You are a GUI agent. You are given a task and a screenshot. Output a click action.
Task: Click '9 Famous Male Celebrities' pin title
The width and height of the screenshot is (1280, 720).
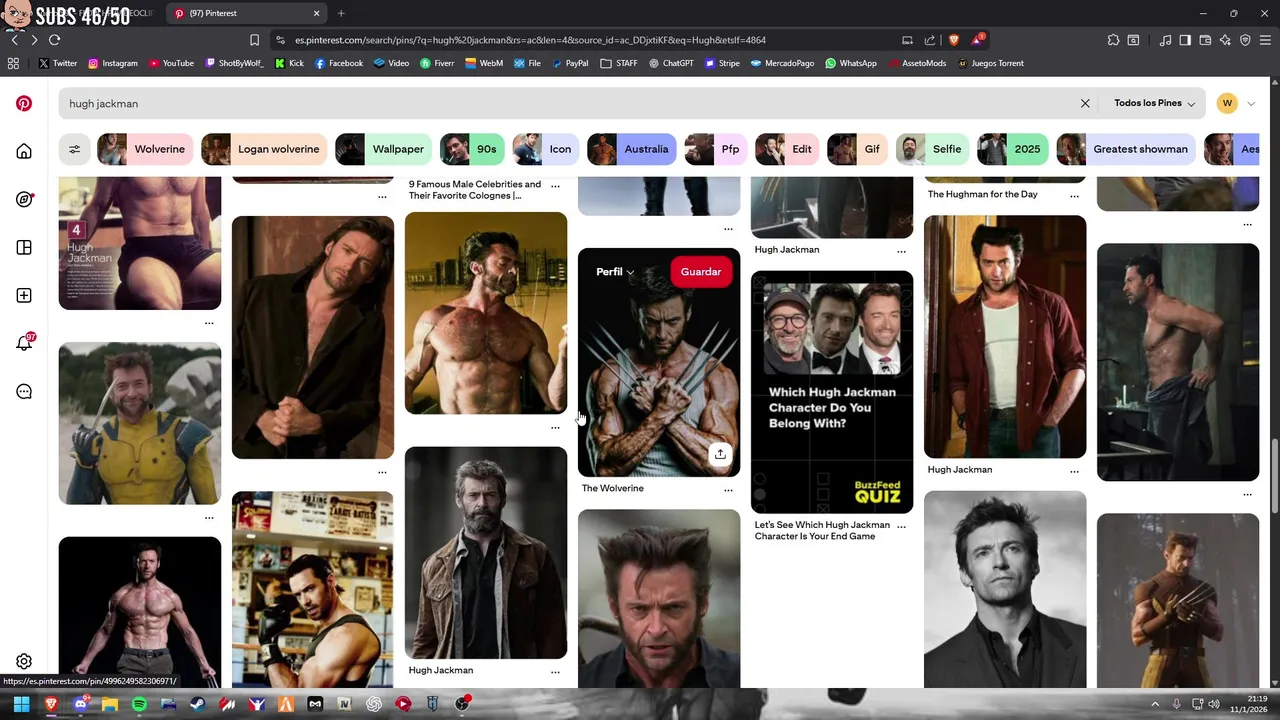[475, 190]
